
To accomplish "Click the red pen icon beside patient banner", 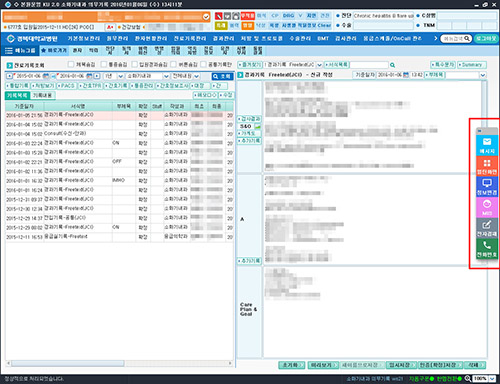I will 218,16.
